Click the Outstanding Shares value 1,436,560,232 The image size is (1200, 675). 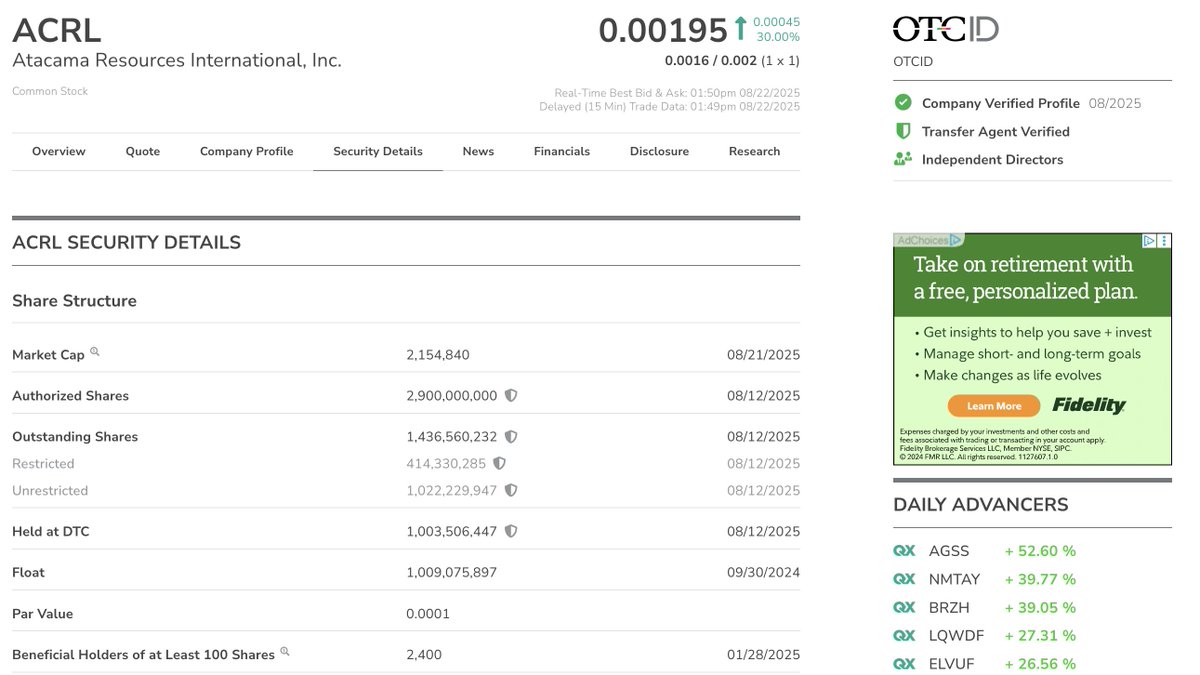point(452,437)
